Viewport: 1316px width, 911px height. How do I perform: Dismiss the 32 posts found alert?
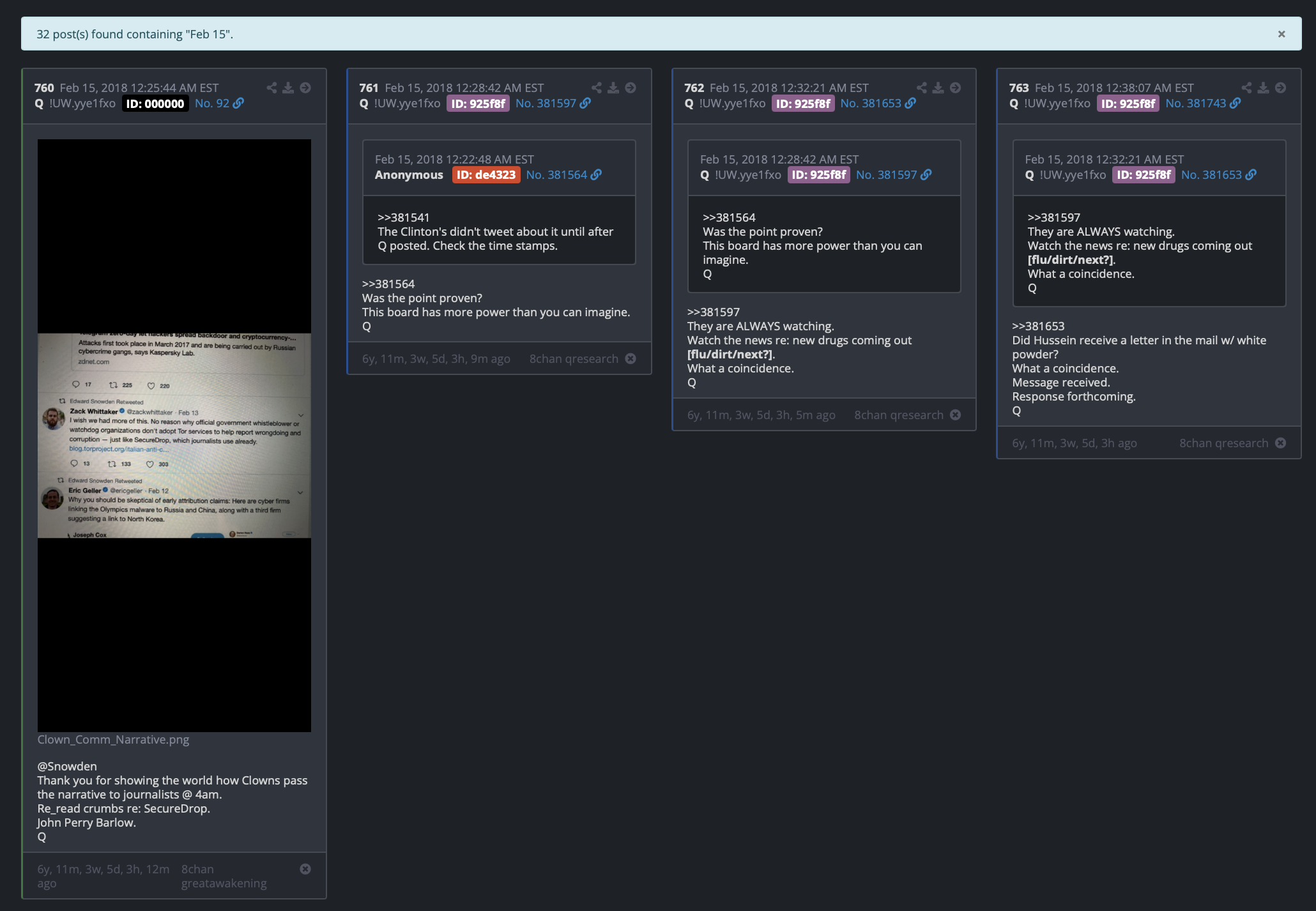pyautogui.click(x=1281, y=34)
